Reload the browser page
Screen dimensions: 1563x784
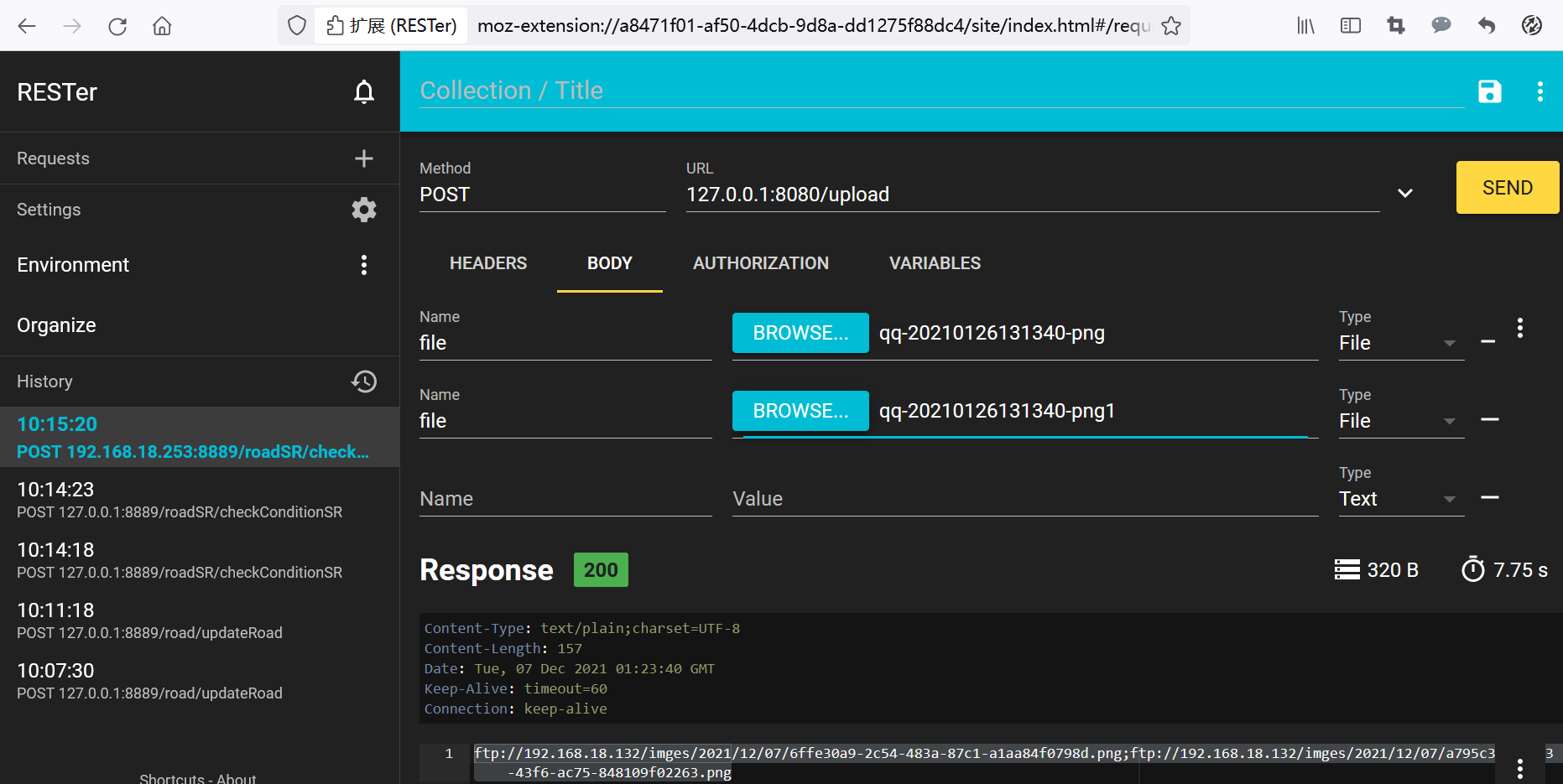pos(117,26)
